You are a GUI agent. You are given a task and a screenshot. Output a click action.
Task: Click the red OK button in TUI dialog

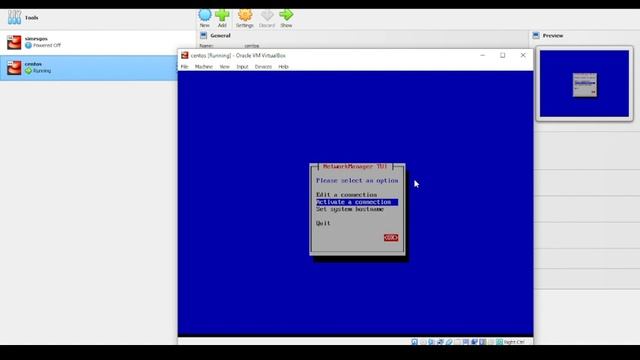click(391, 238)
